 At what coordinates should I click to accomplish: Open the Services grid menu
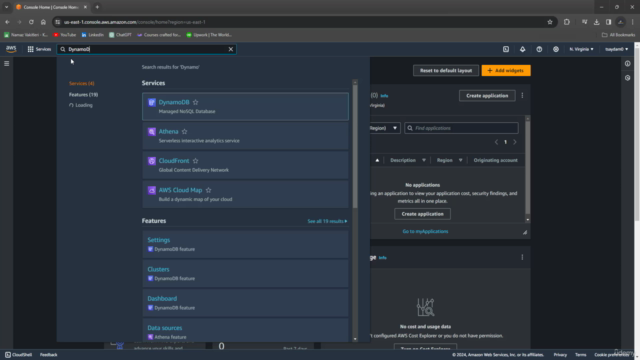[39, 49]
